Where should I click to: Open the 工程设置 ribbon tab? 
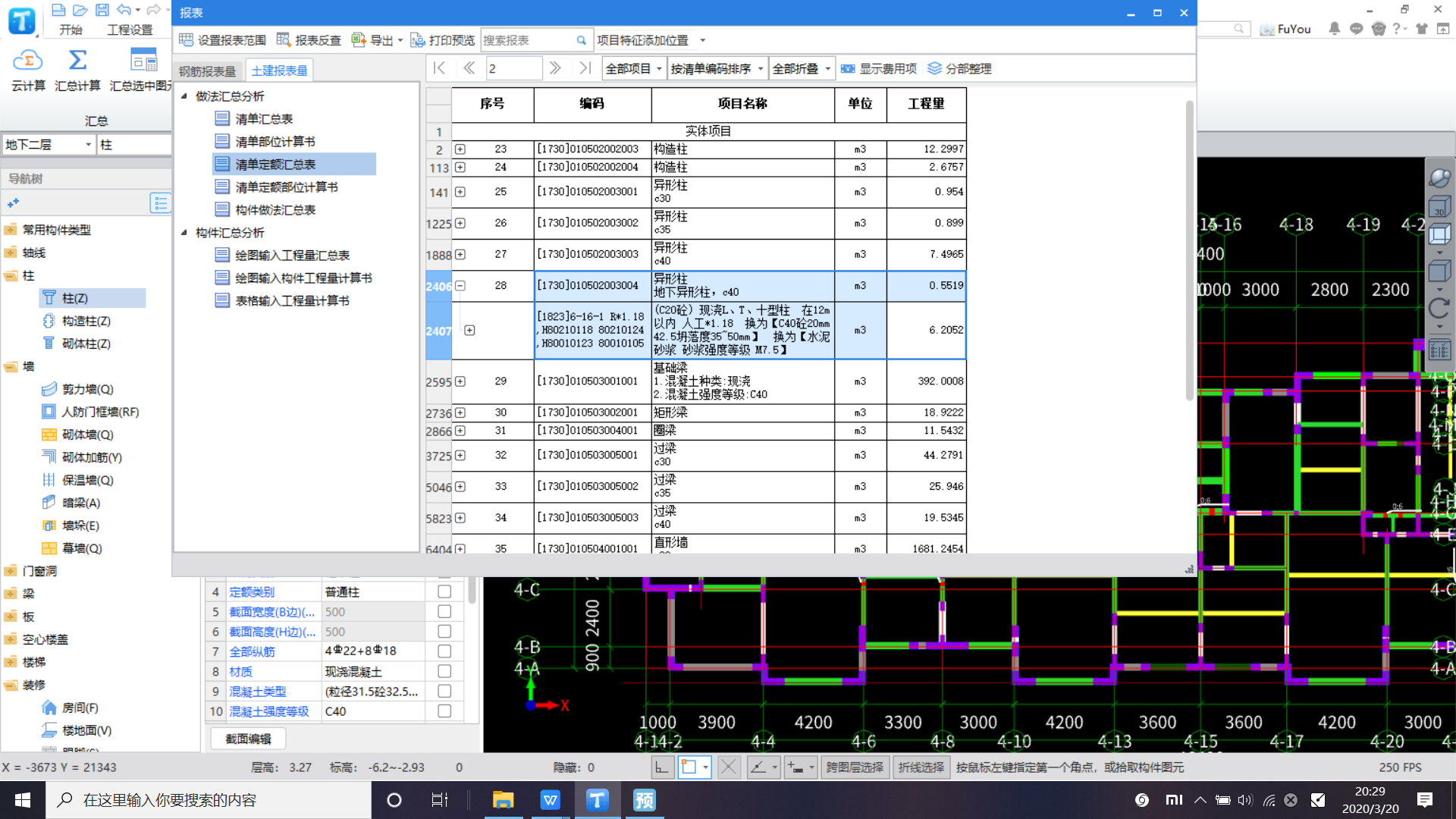point(130,30)
